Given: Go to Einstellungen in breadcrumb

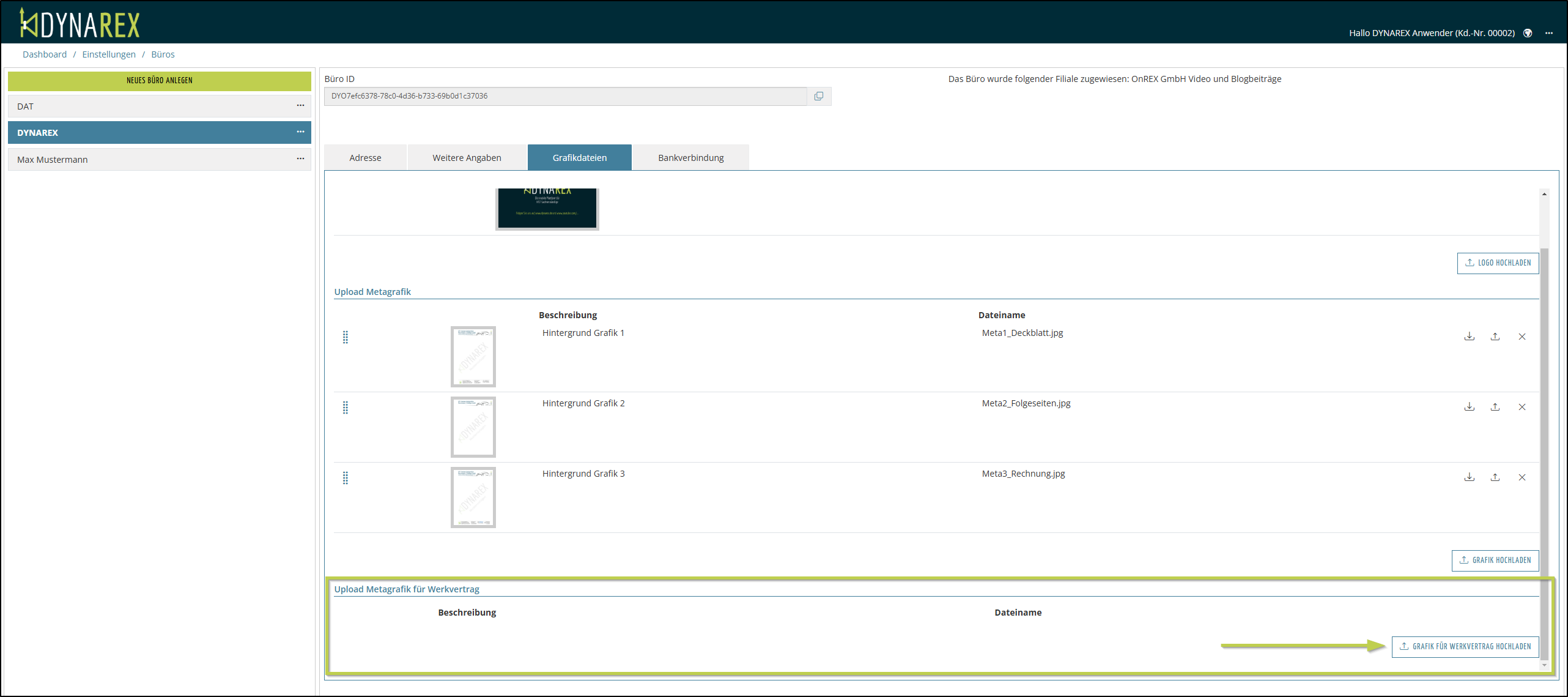Looking at the screenshot, I should (109, 54).
